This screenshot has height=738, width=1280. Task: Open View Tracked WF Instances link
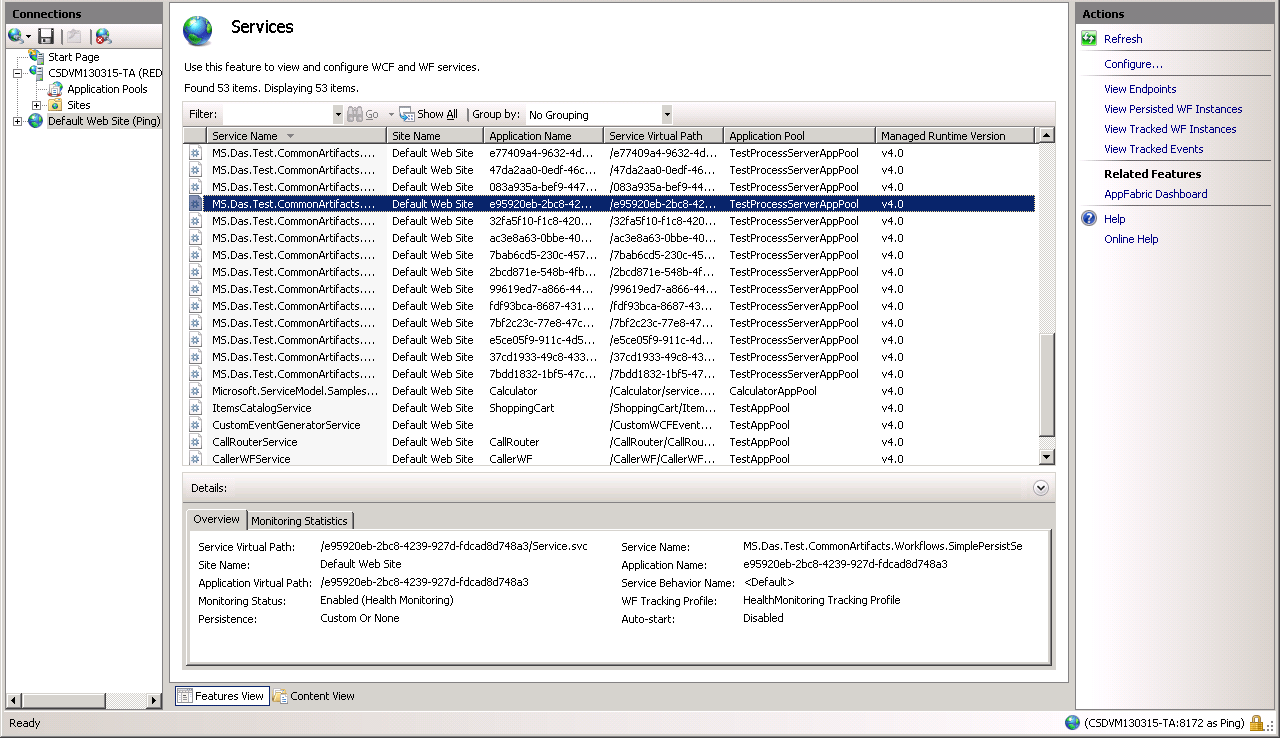click(x=1170, y=129)
